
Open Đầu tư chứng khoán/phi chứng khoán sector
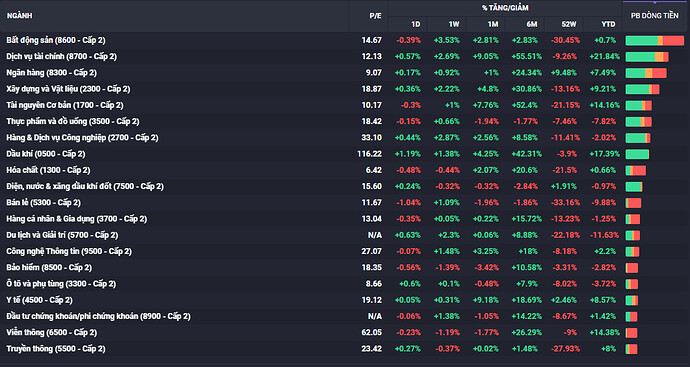coord(99,317)
